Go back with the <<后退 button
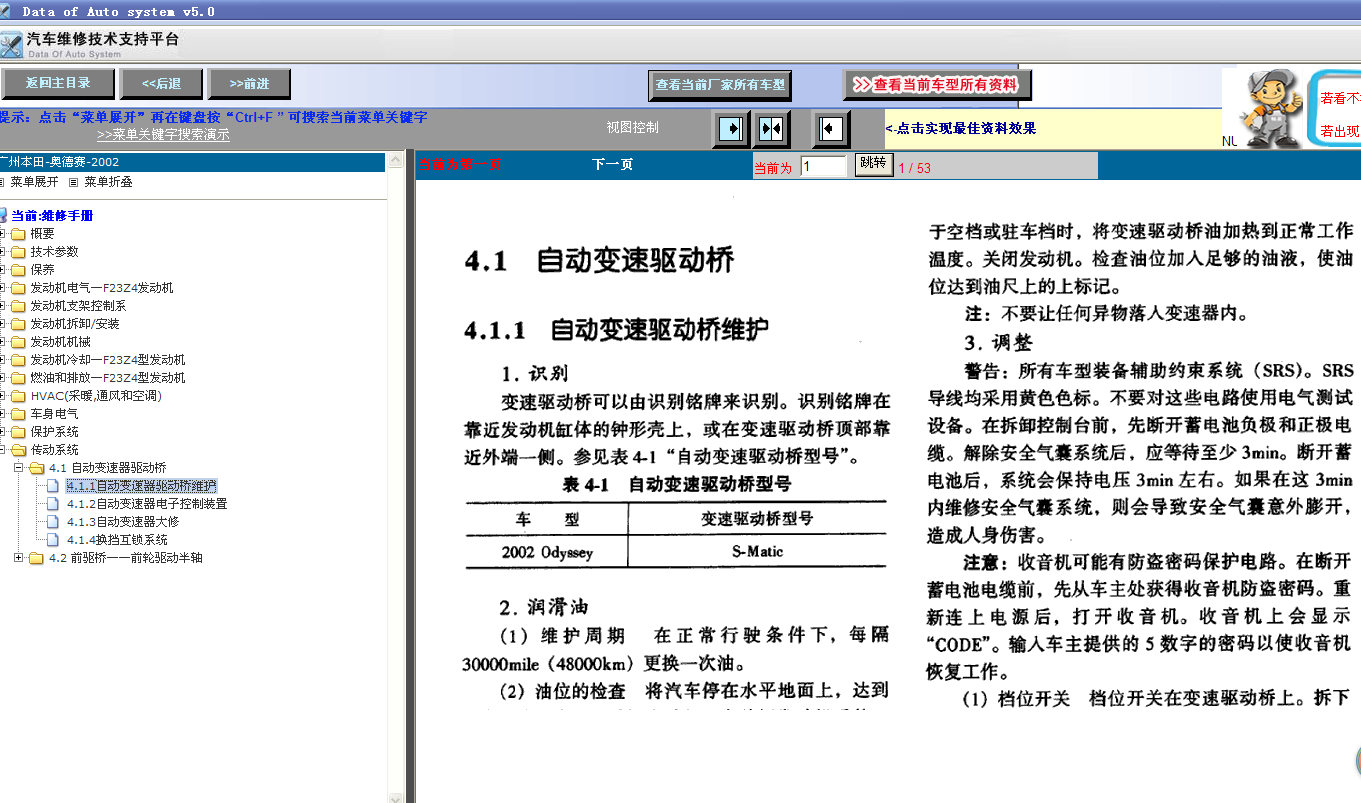The image size is (1361, 803). (x=162, y=84)
